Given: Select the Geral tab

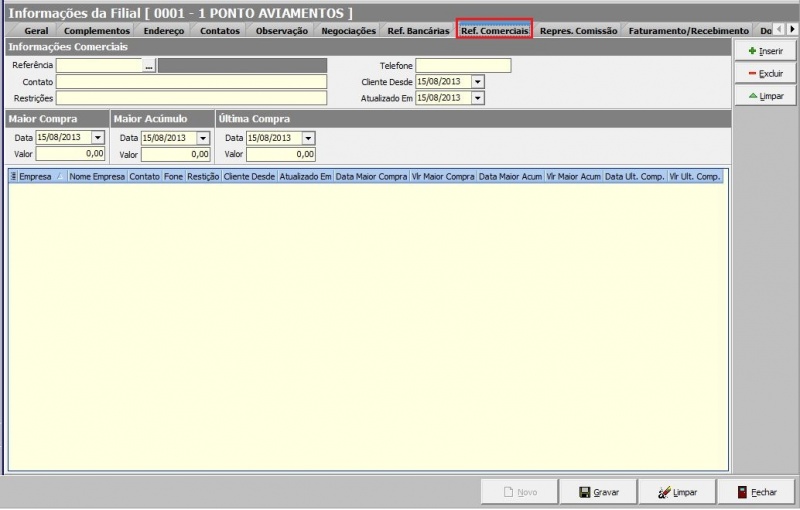Looking at the screenshot, I should click(x=35, y=31).
